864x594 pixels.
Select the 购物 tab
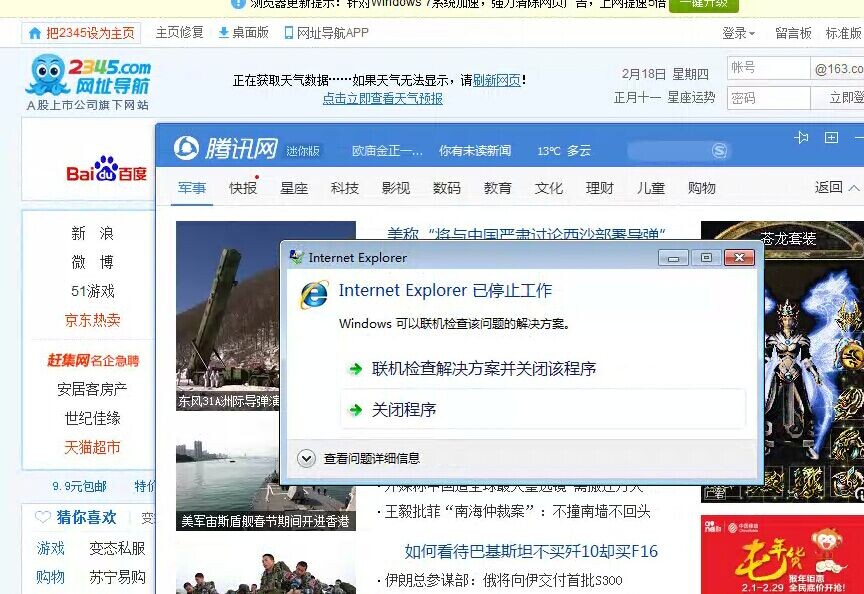(x=701, y=188)
